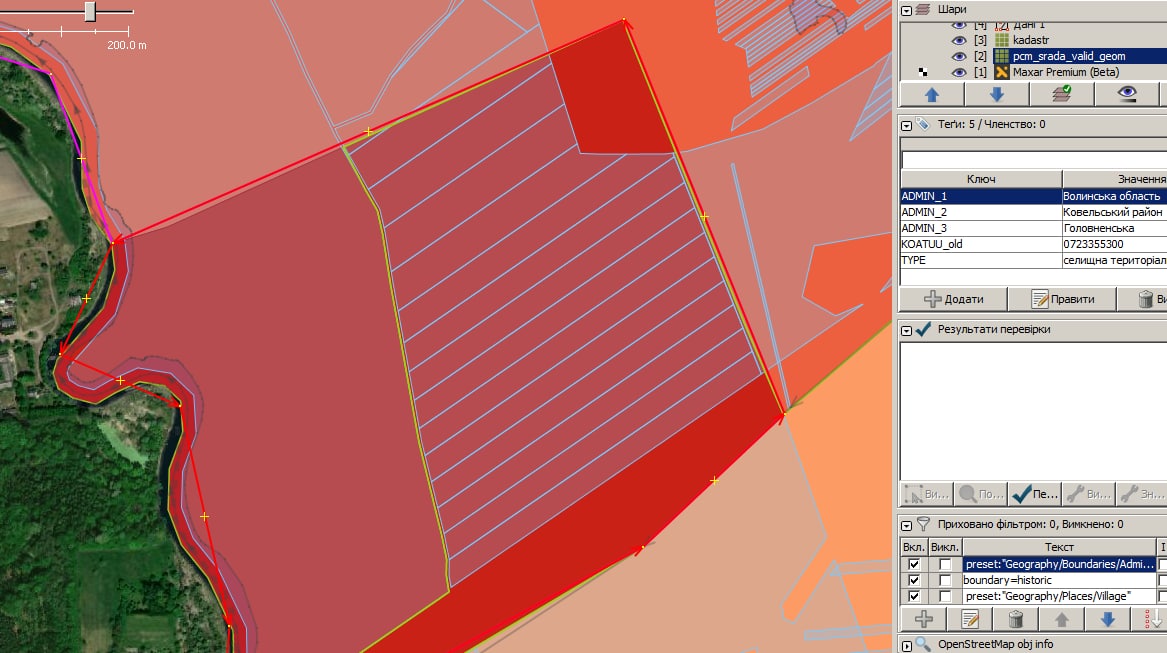Edit the selected filter with the notepad icon
Image resolution: width=1167 pixels, height=653 pixels.
point(970,619)
